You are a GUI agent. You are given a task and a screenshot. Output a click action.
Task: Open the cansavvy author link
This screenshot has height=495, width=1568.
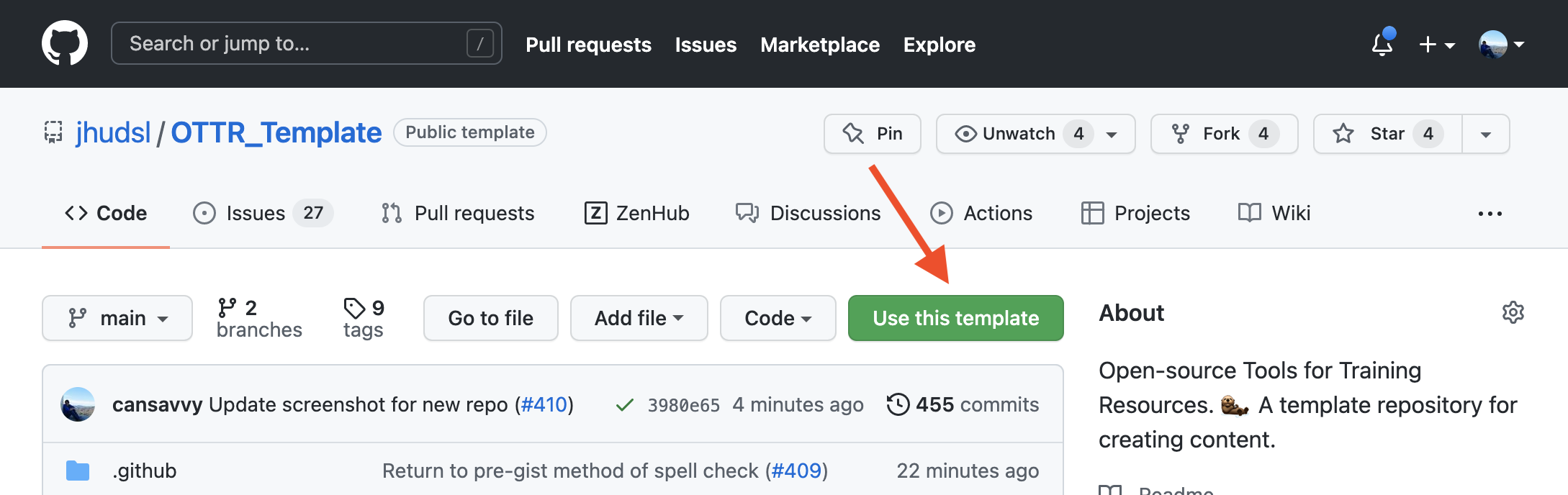158,404
